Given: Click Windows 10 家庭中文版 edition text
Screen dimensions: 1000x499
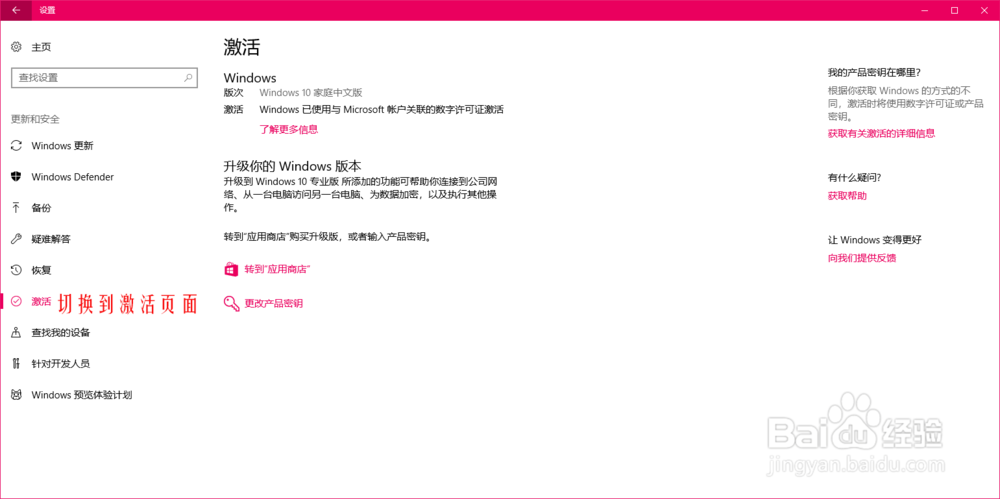Looking at the screenshot, I should 311,93.
